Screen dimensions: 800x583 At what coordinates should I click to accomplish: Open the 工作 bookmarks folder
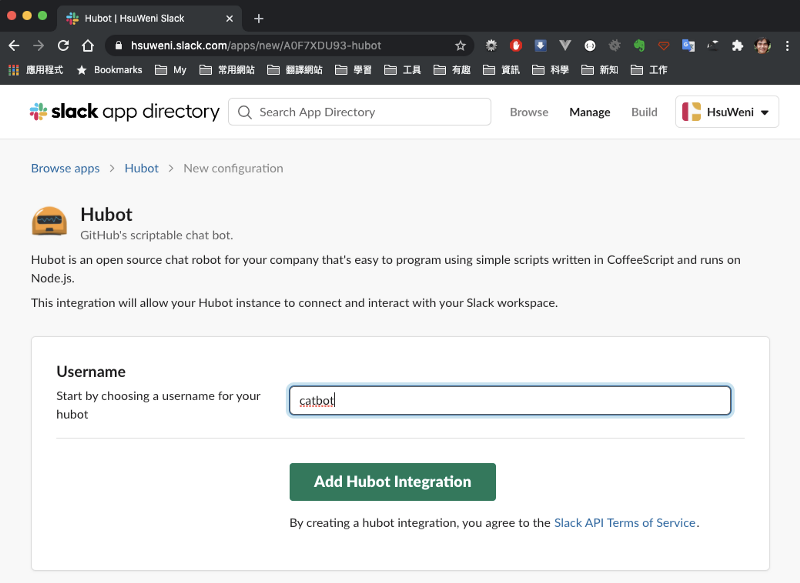(x=648, y=70)
